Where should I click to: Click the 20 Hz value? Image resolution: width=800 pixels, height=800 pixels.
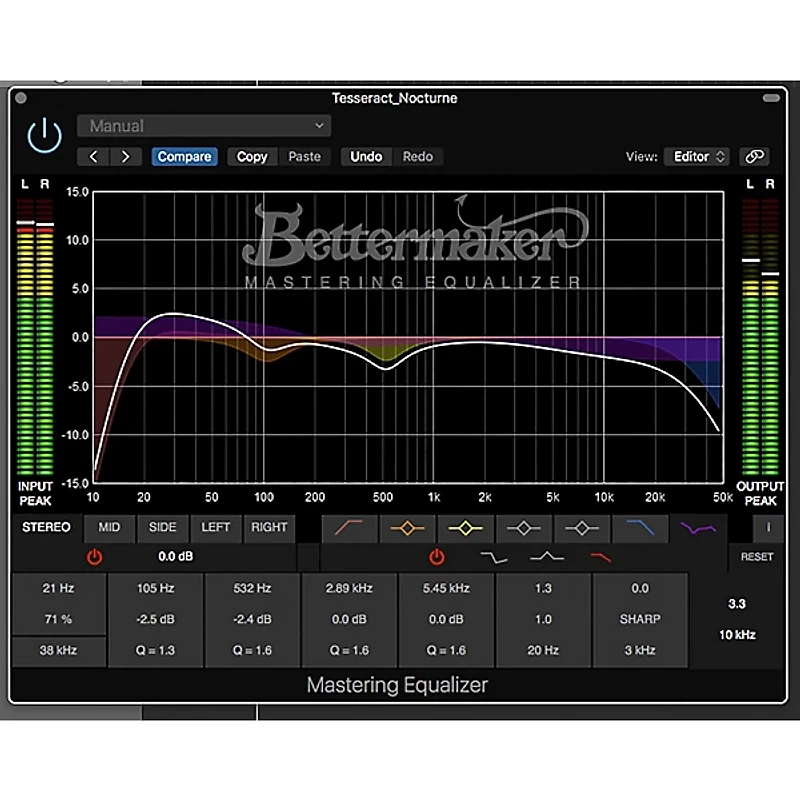[543, 651]
